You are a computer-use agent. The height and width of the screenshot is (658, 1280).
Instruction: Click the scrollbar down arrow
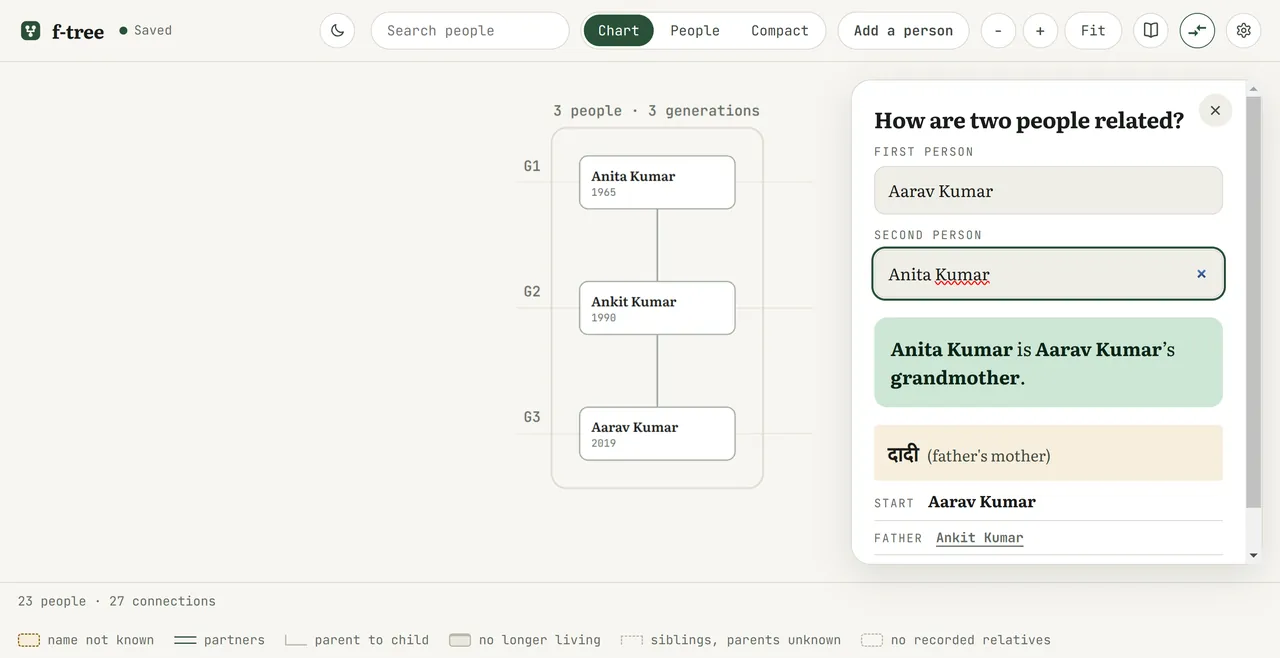point(1254,555)
